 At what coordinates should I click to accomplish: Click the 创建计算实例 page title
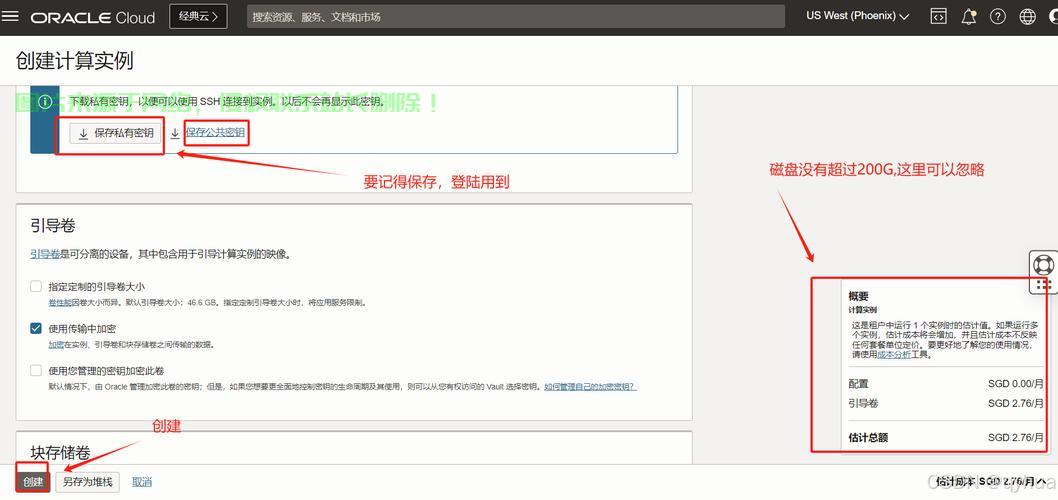74,61
